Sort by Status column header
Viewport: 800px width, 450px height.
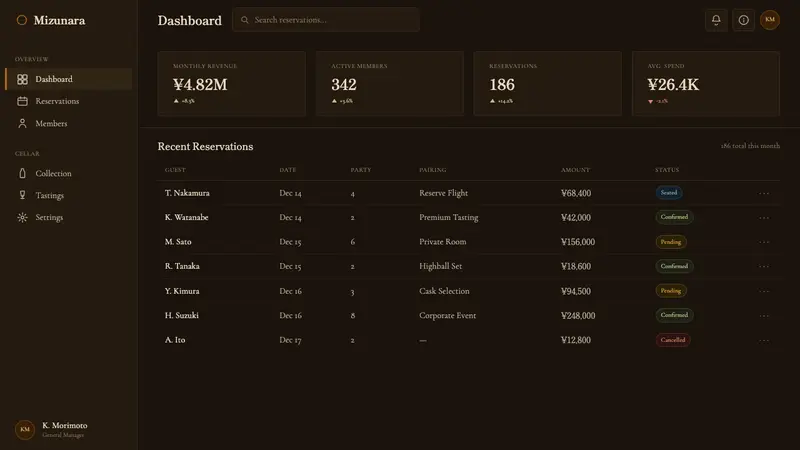point(667,170)
